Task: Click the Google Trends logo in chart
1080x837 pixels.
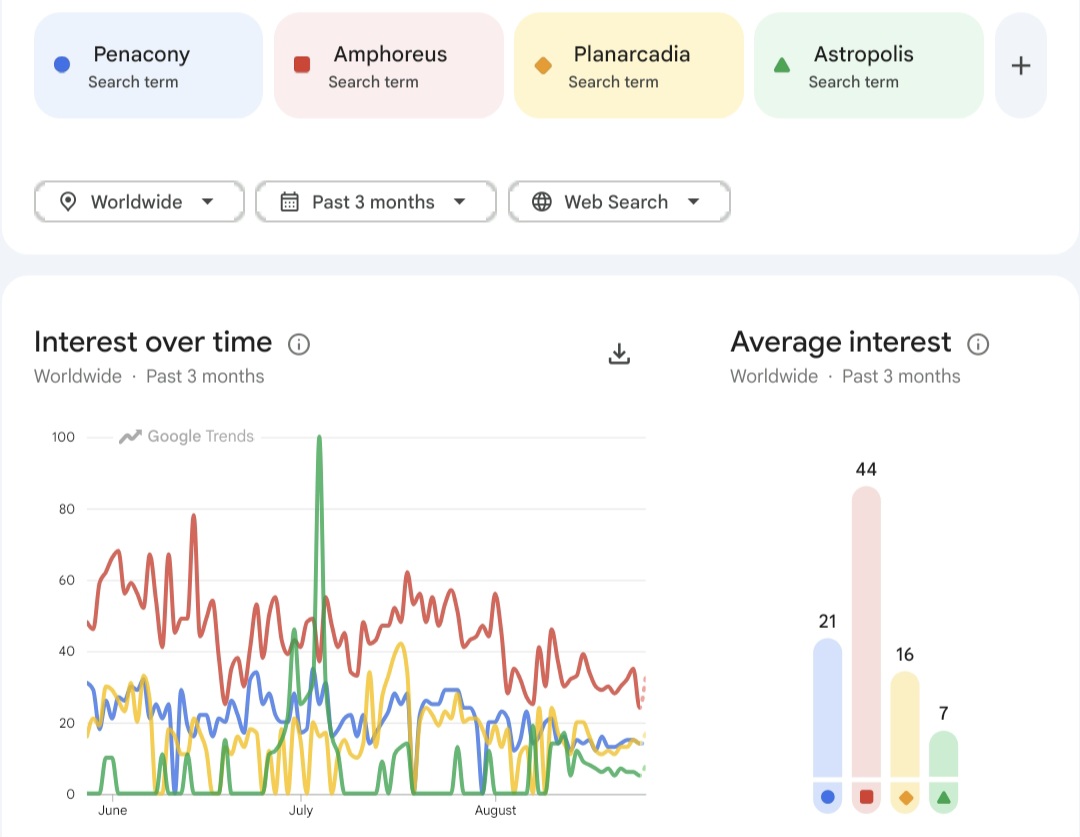Action: pyautogui.click(x=186, y=436)
